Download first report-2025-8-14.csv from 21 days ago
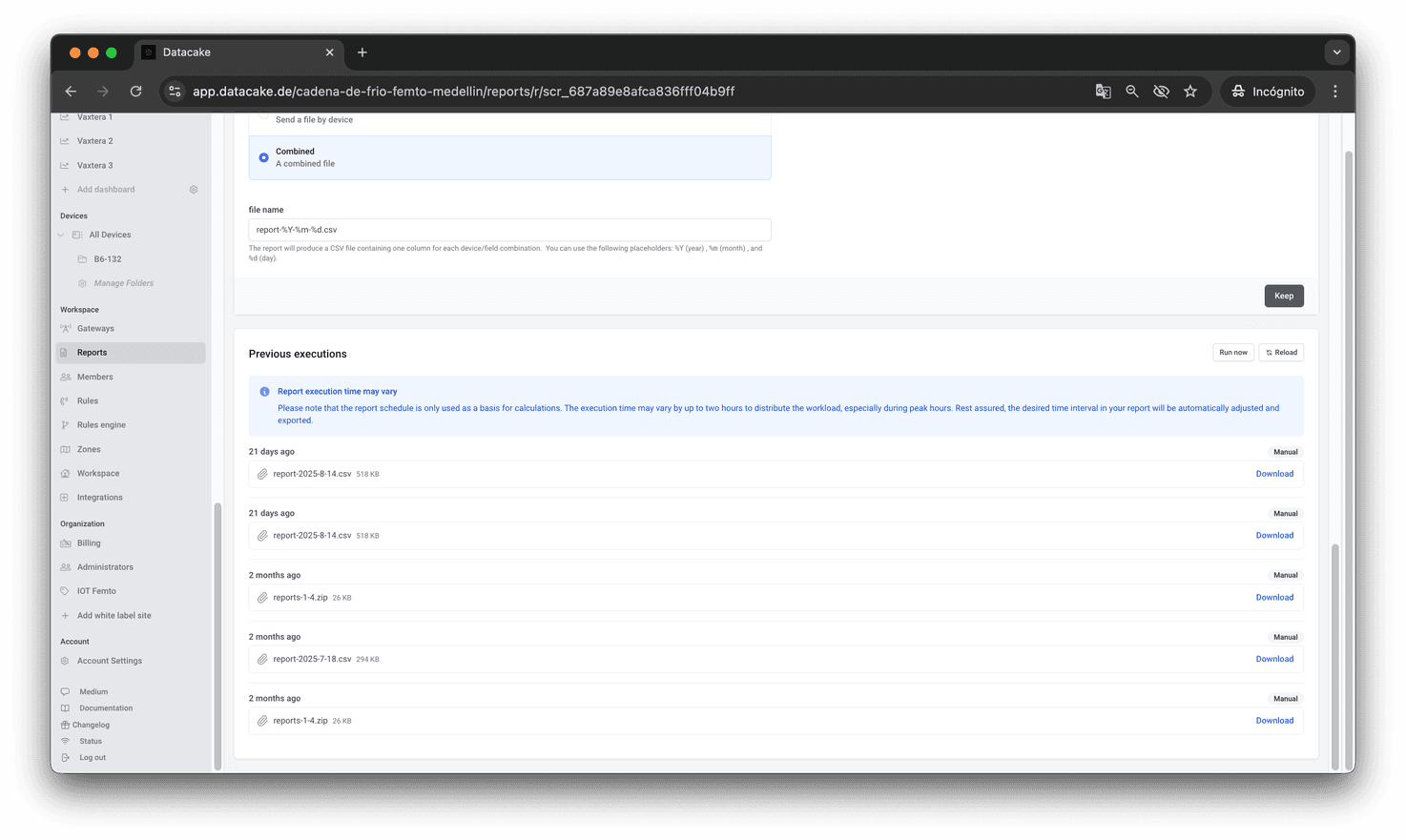 click(1274, 474)
